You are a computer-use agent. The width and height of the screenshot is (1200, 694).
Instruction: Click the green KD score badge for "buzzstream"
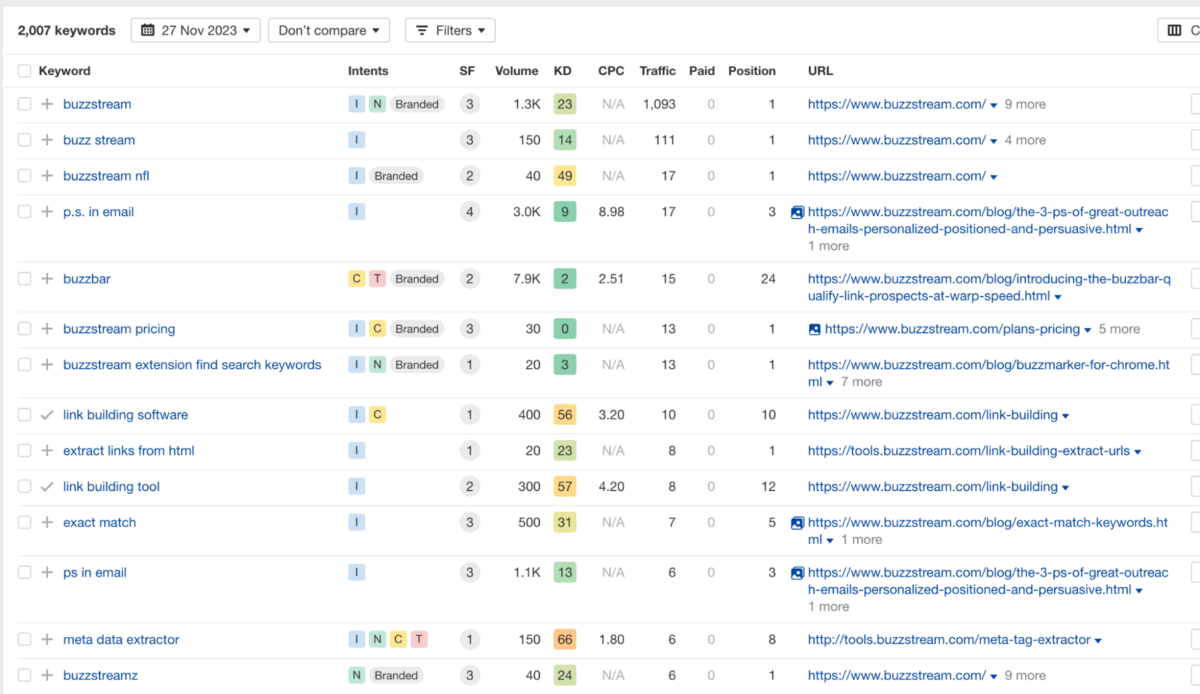click(x=565, y=104)
